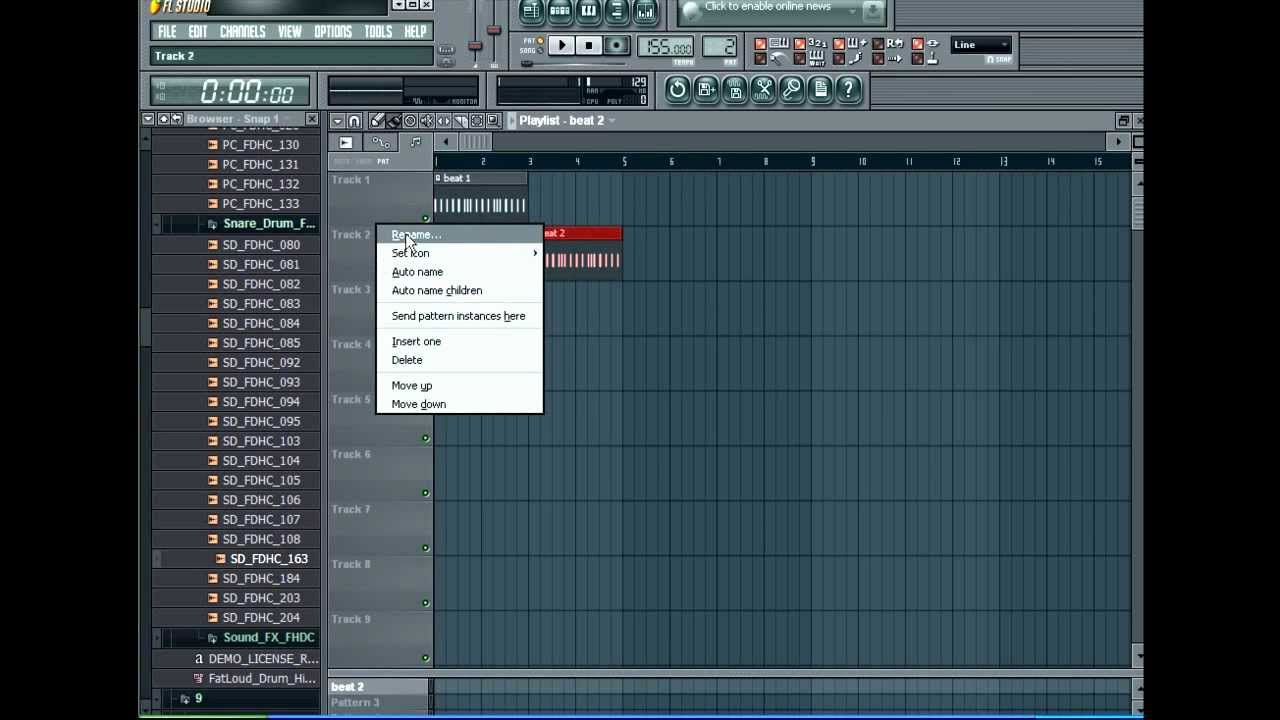
Task: Click browser collapse-structure up arrow icon
Action: [x=163, y=119]
